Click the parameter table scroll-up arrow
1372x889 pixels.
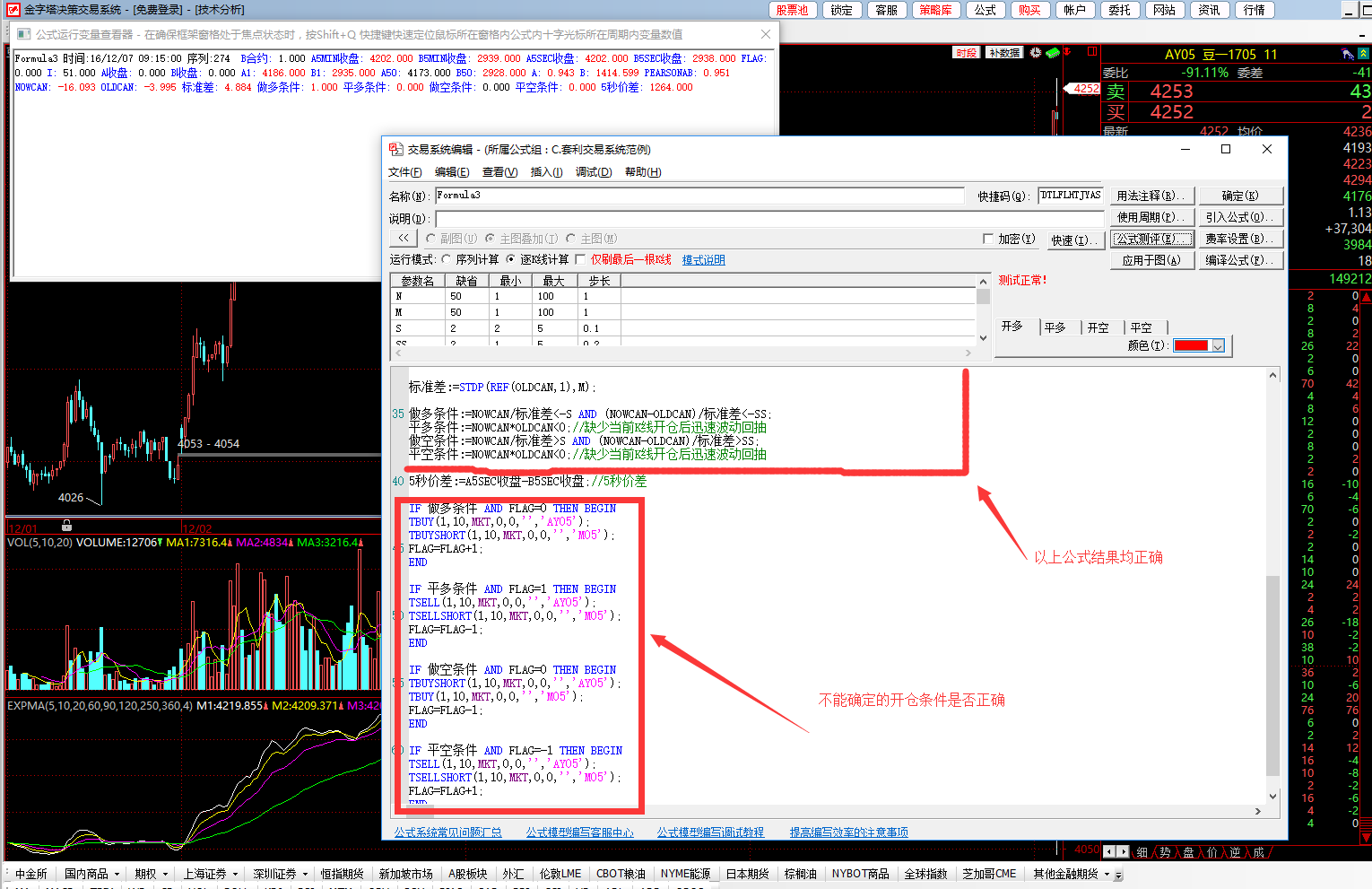[983, 281]
